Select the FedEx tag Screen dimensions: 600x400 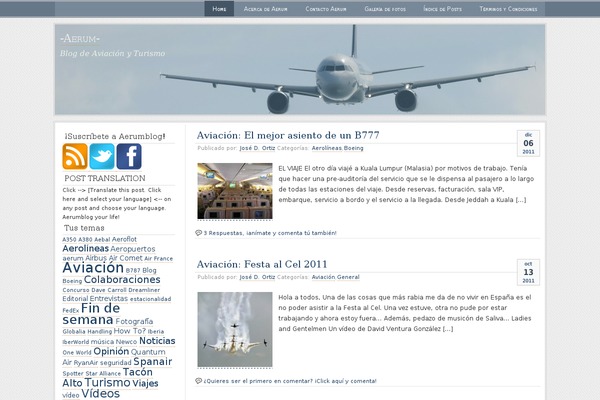(x=71, y=310)
